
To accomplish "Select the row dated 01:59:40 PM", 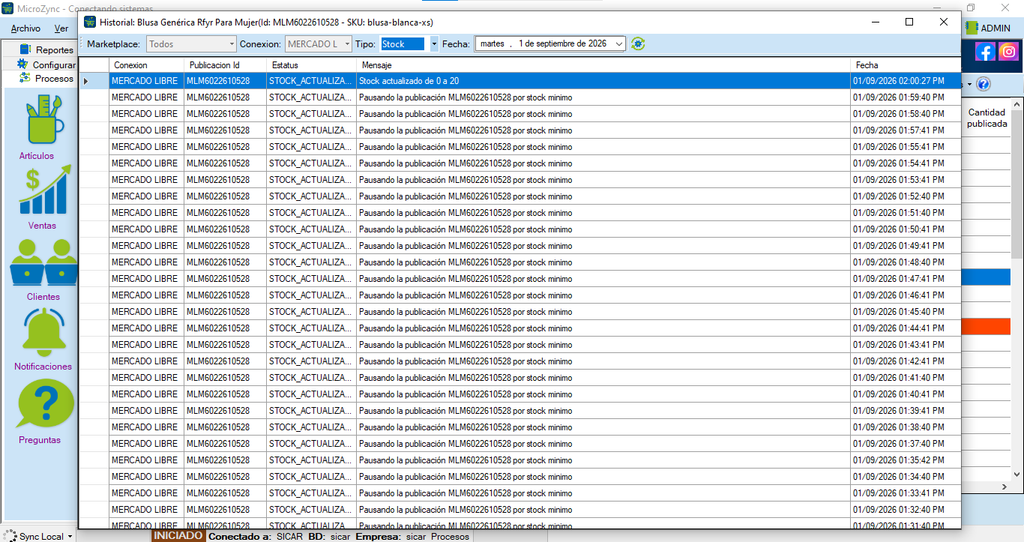I will pos(520,97).
